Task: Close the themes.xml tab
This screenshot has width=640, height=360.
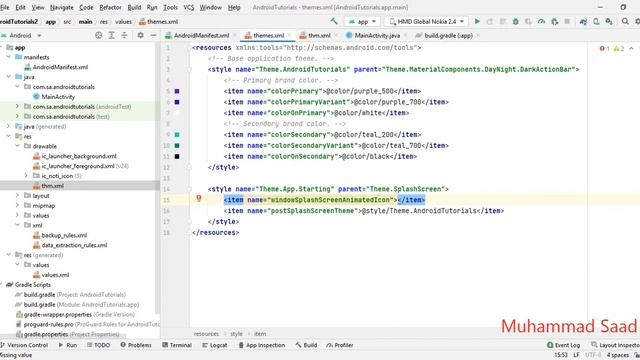Action: click(x=289, y=36)
